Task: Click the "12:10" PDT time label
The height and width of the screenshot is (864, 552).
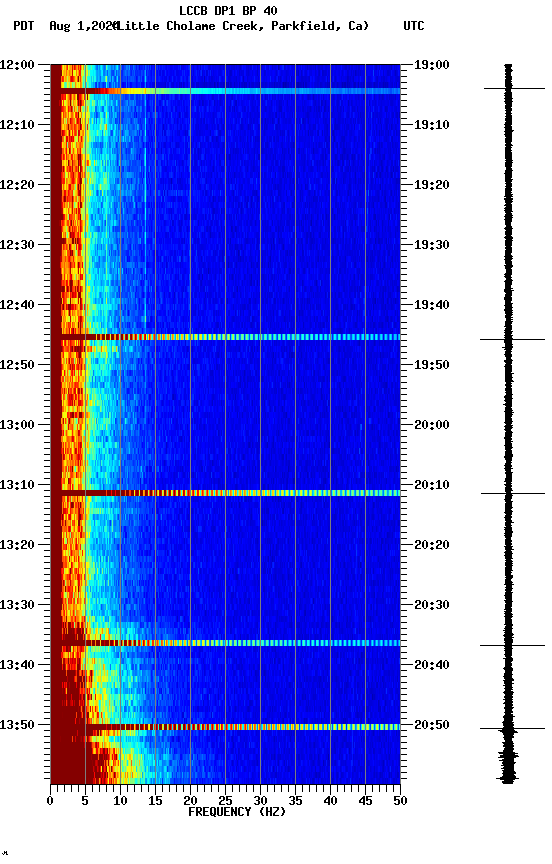Action: coord(17,125)
